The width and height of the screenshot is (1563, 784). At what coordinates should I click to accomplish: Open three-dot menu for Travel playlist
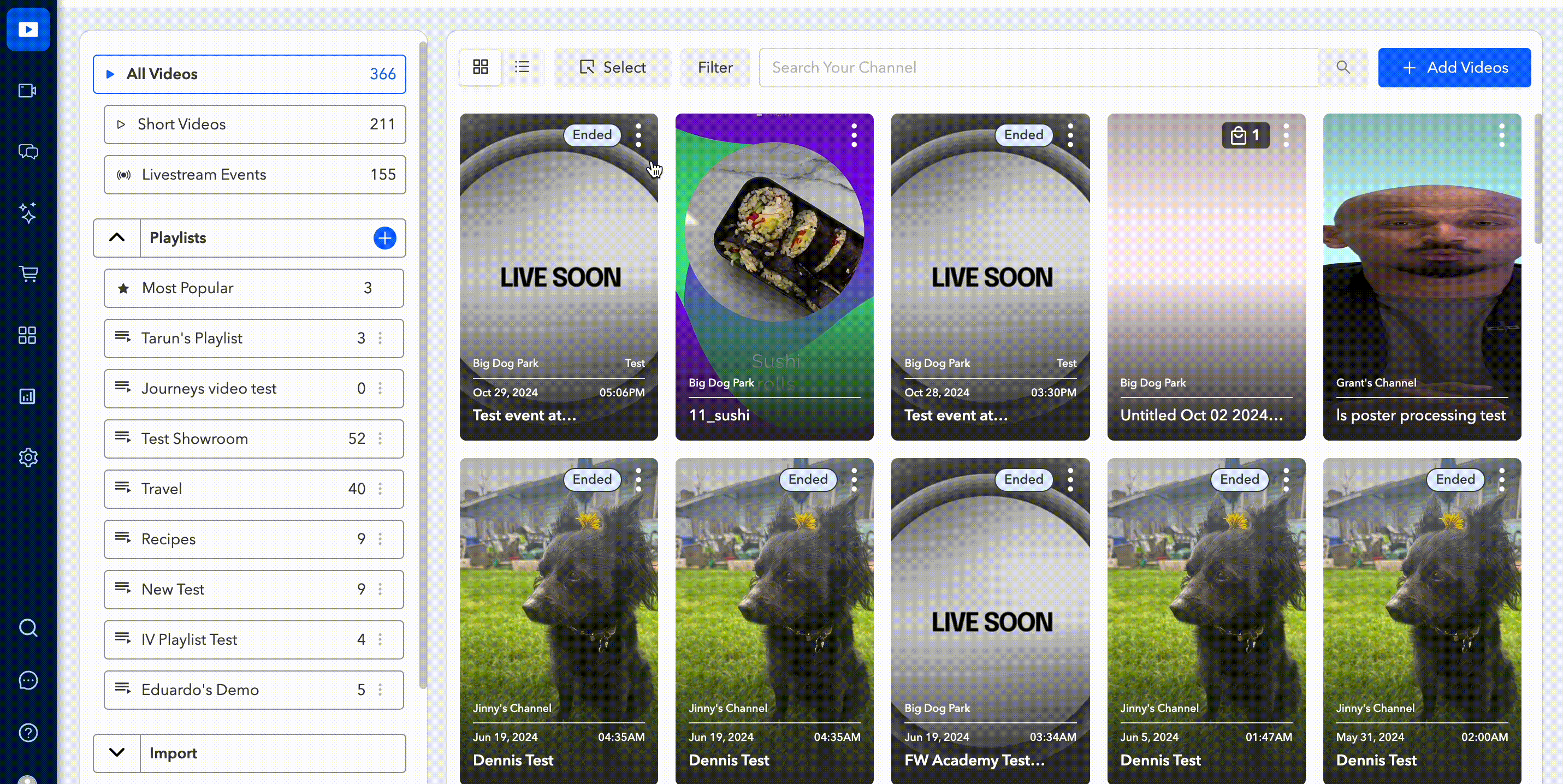click(381, 489)
